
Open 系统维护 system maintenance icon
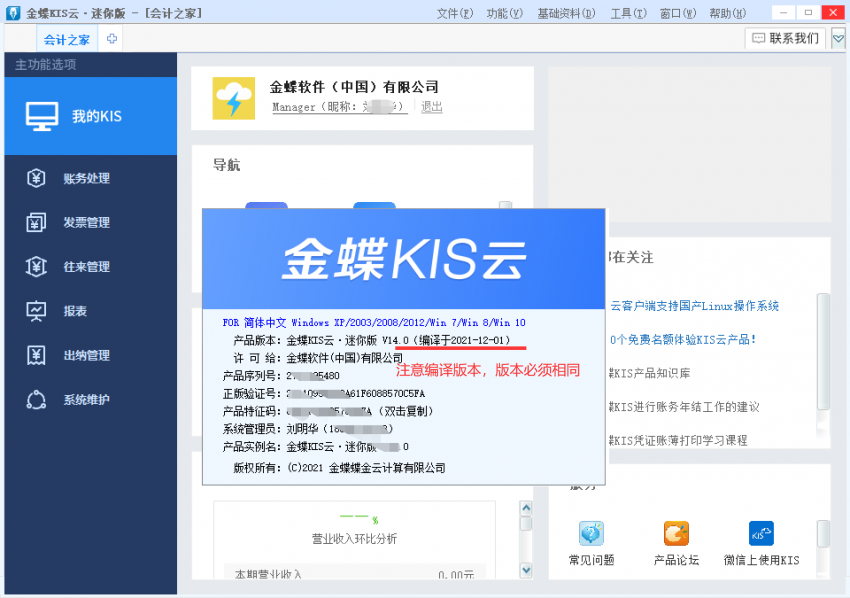[37, 400]
